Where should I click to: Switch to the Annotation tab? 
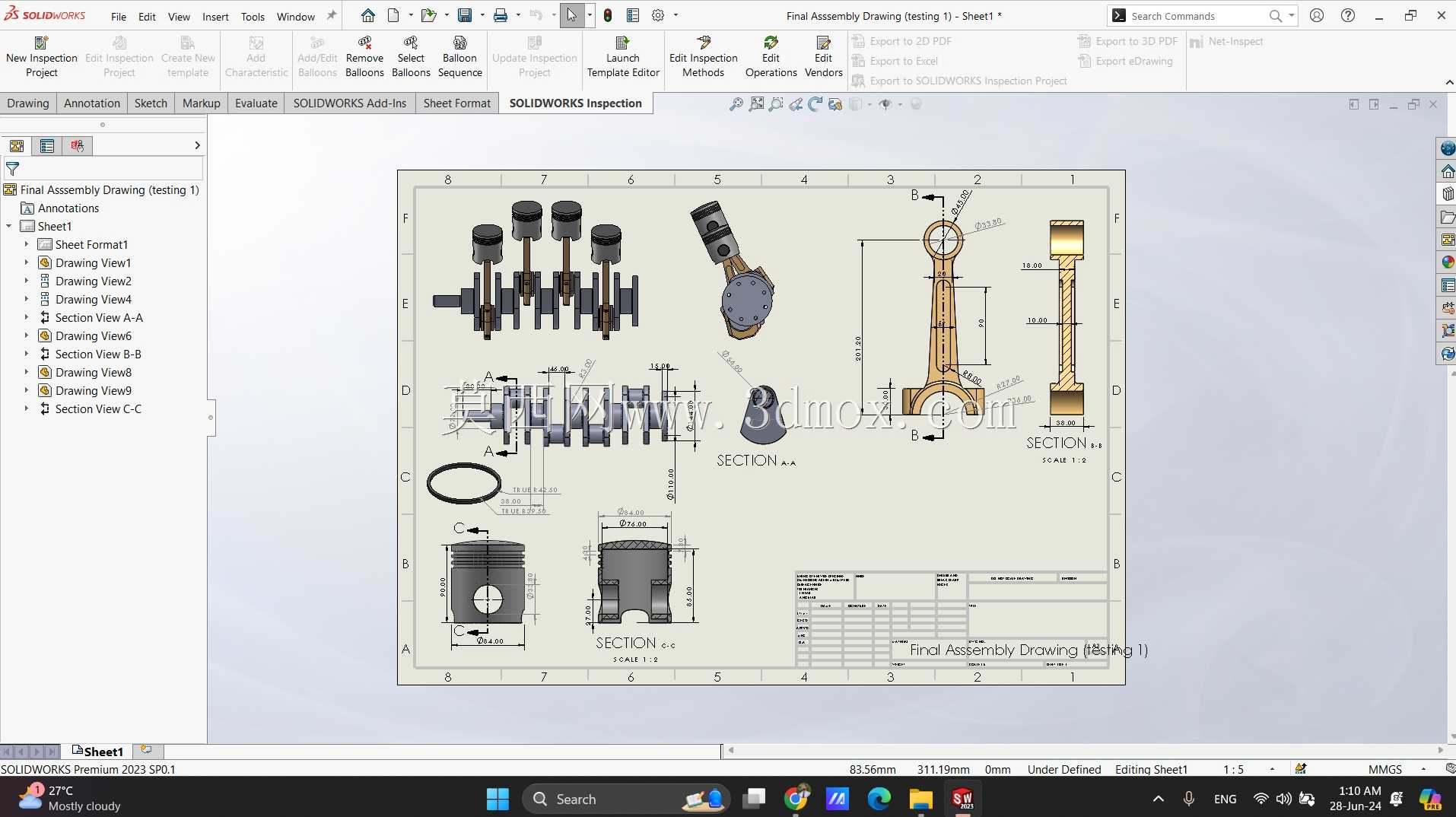92,103
